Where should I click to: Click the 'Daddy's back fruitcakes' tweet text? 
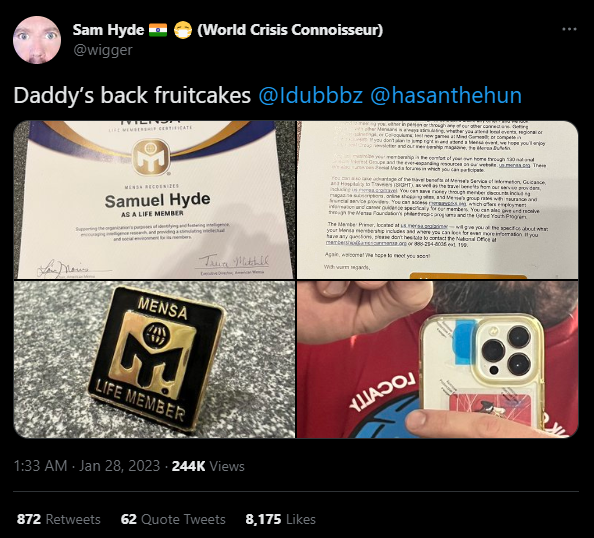click(x=132, y=95)
